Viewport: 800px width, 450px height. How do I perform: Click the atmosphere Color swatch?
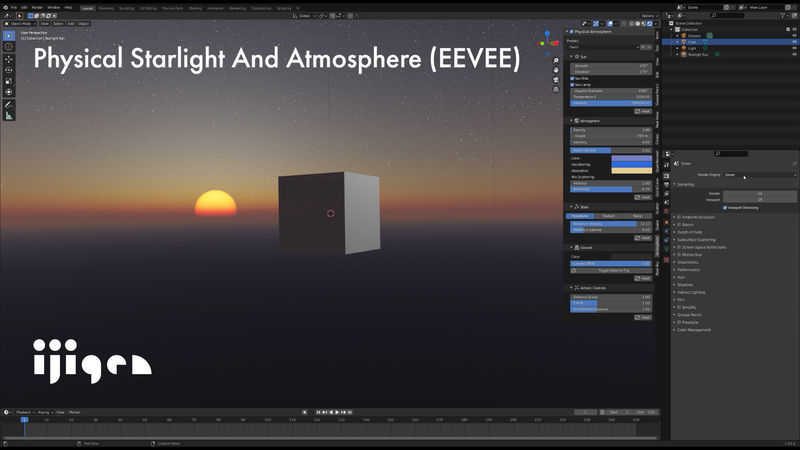click(x=632, y=158)
